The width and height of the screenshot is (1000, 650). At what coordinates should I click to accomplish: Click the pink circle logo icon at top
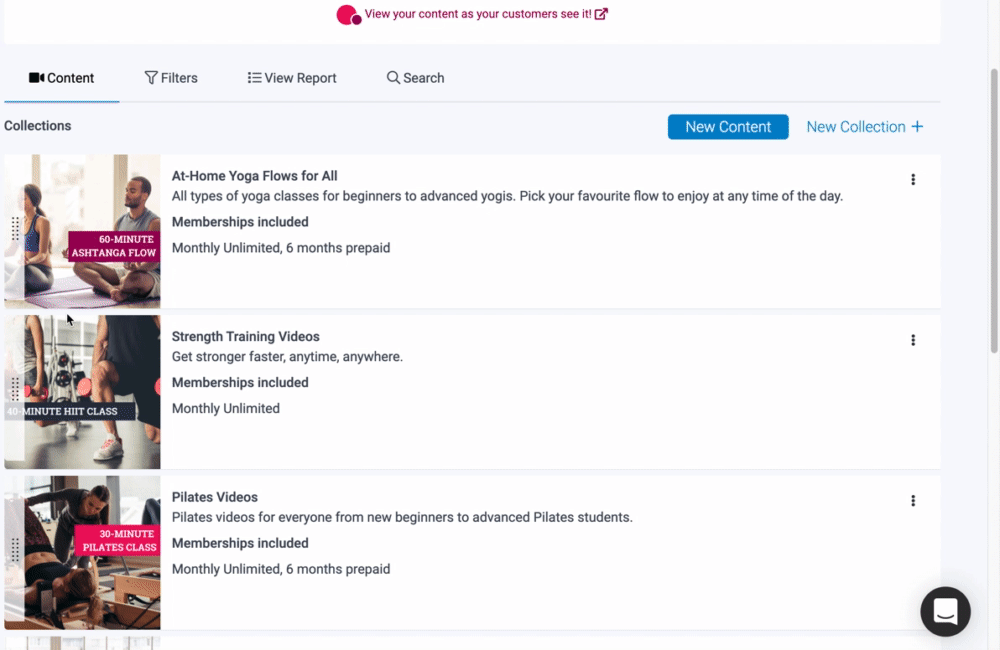348,15
